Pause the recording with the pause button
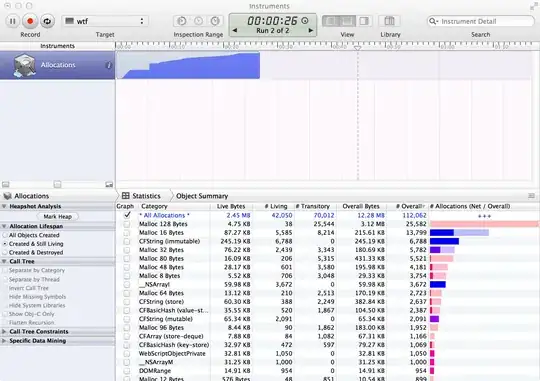 [12, 21]
